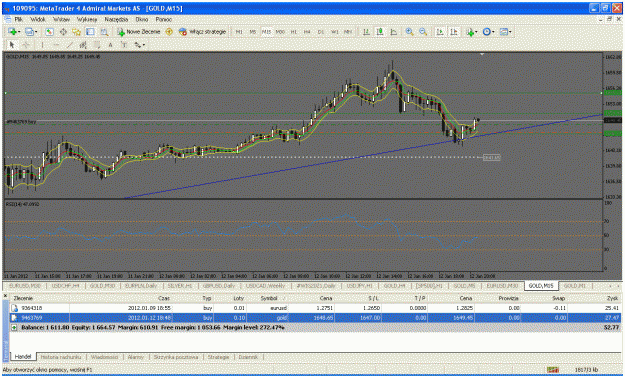
Task: Zoom in the chart
Action: (x=409, y=32)
